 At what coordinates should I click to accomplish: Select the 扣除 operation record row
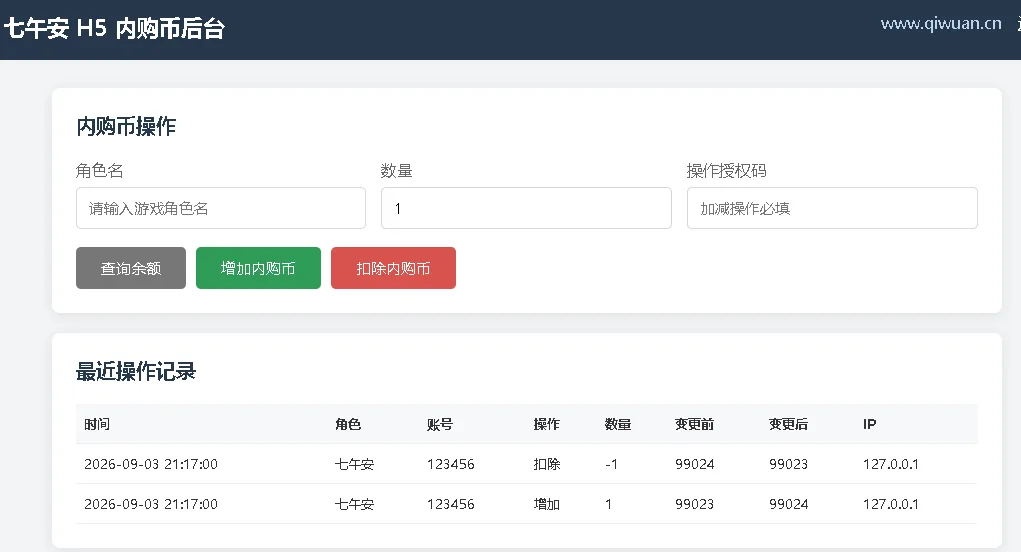pyautogui.click(x=527, y=464)
